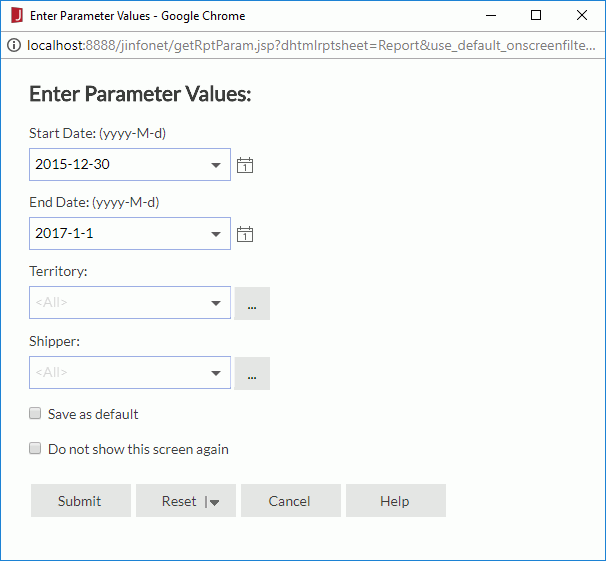Click the 'Territory:' label
Viewport: 606px width, 561px height.
[58, 271]
